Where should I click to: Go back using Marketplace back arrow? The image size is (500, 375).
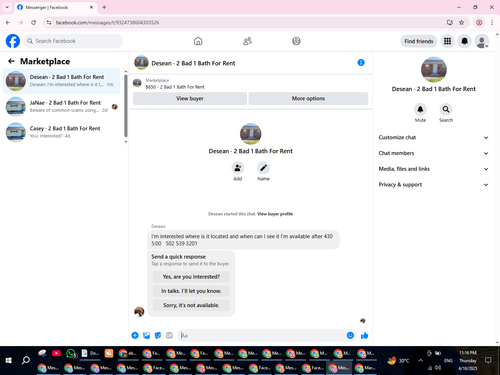point(11,61)
